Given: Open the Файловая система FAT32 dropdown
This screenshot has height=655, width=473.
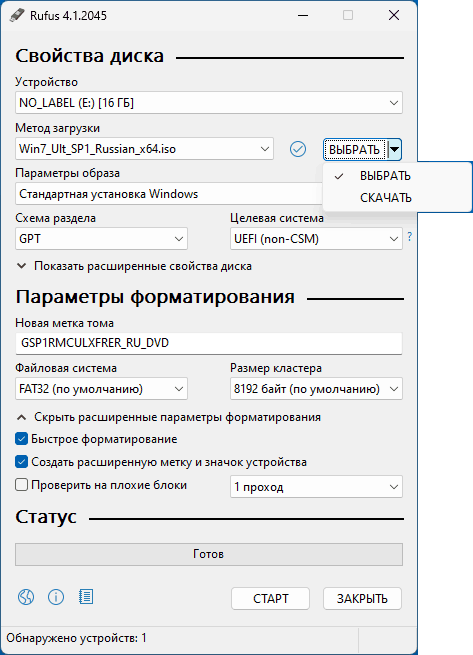Looking at the screenshot, I should pyautogui.click(x=102, y=389).
